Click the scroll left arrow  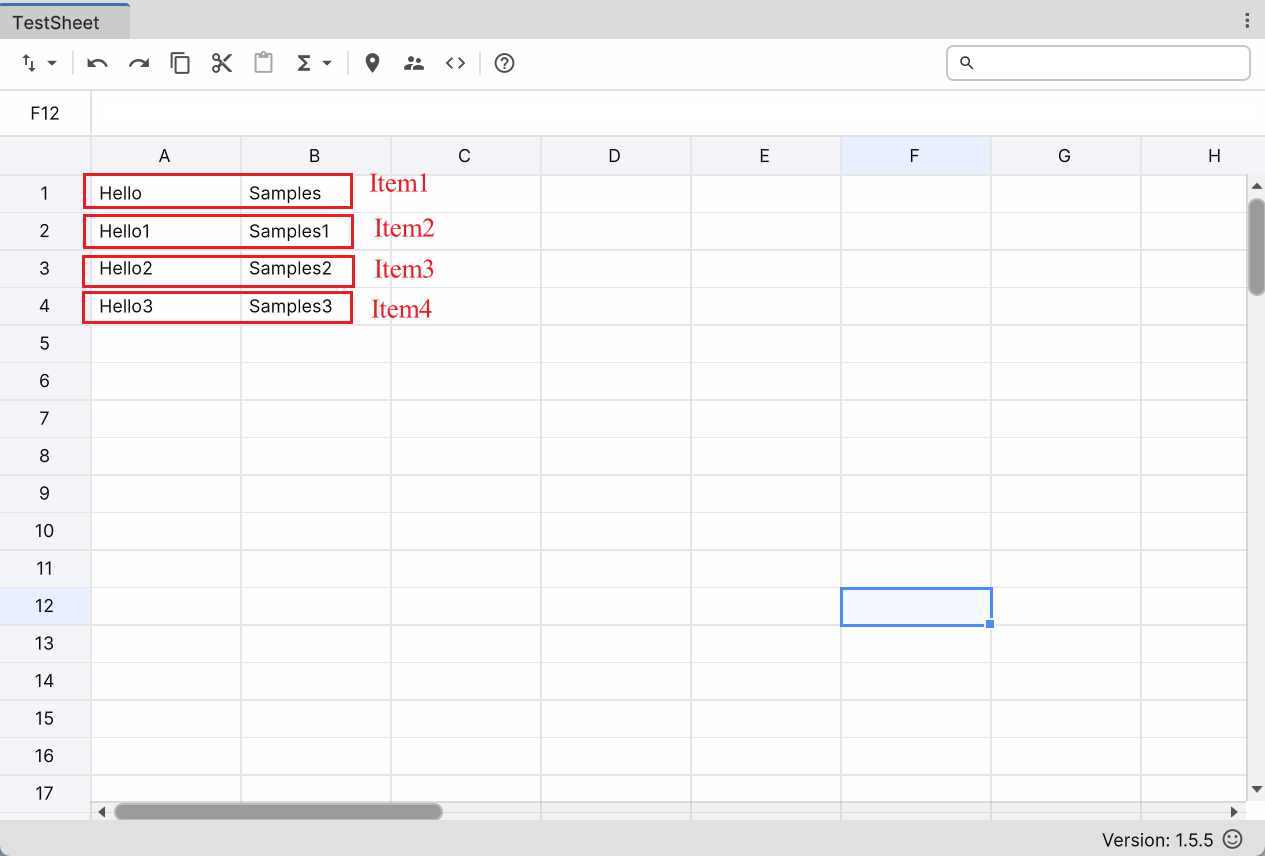coord(101,812)
